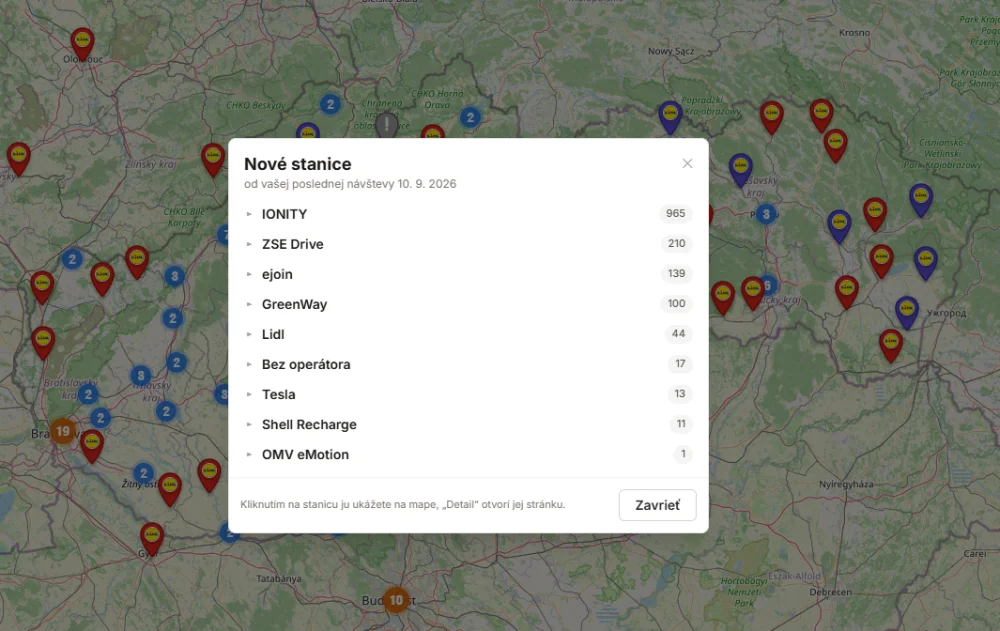
Task: Open the orange 10 cluster at Budapest
Action: (396, 600)
